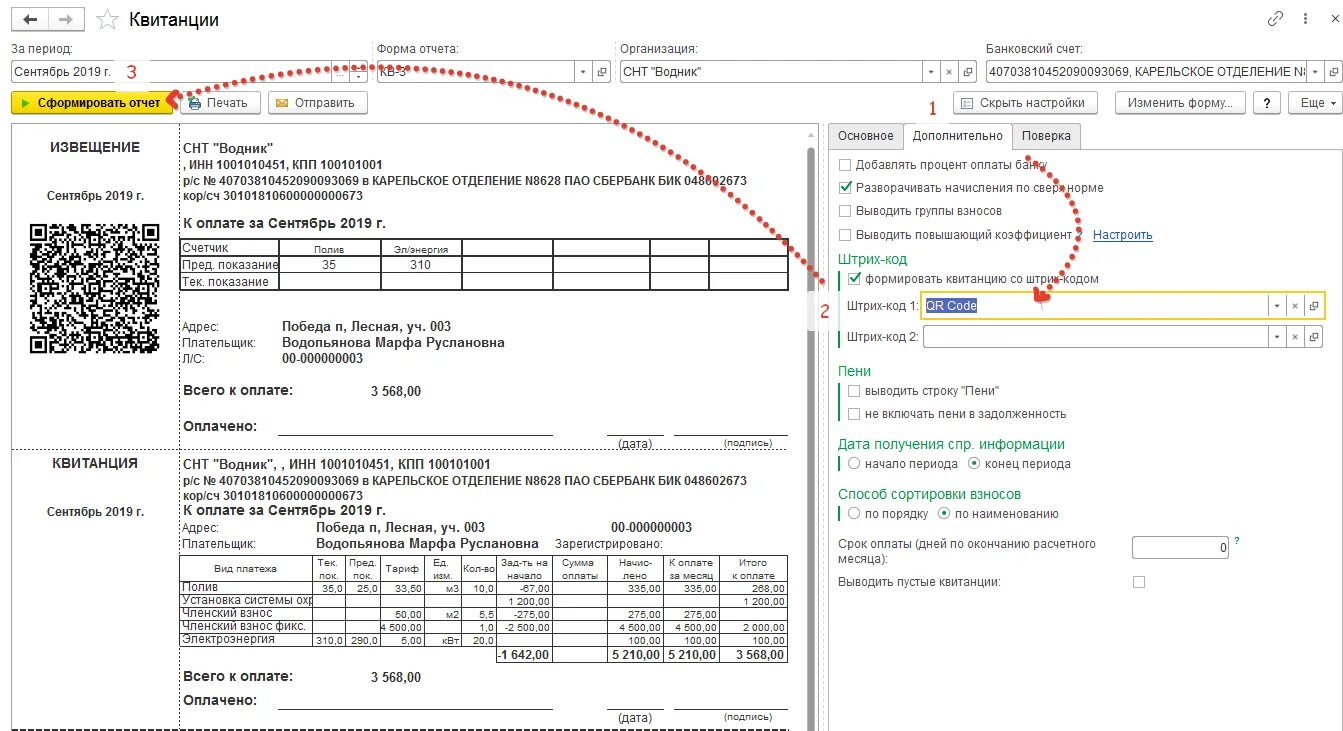Select по порядку sorting option

(x=853, y=514)
